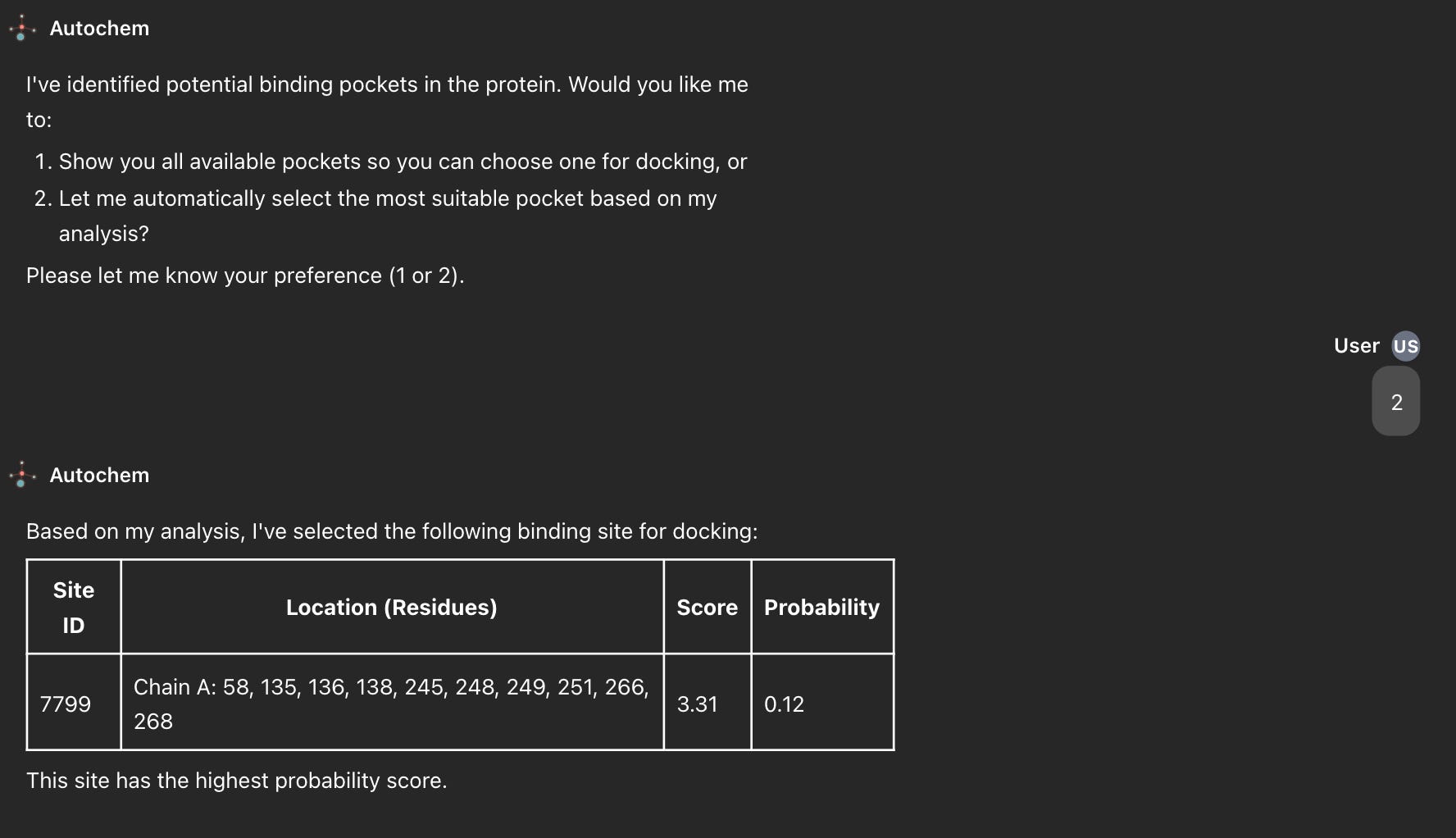Select the score value 3.31
Screen dimensions: 1456x838
[x=708, y=703]
